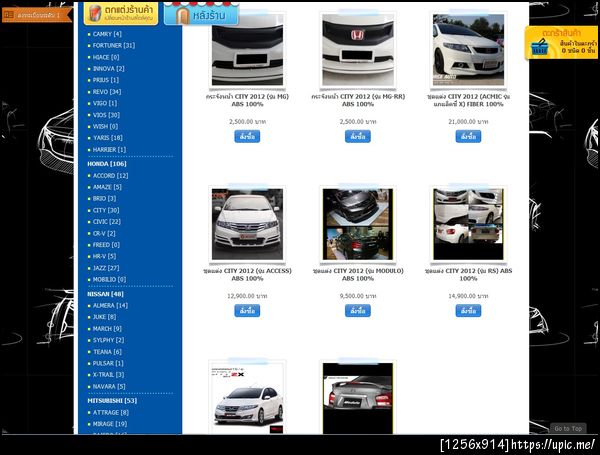Open the CAMRY [4] category

(x=107, y=34)
